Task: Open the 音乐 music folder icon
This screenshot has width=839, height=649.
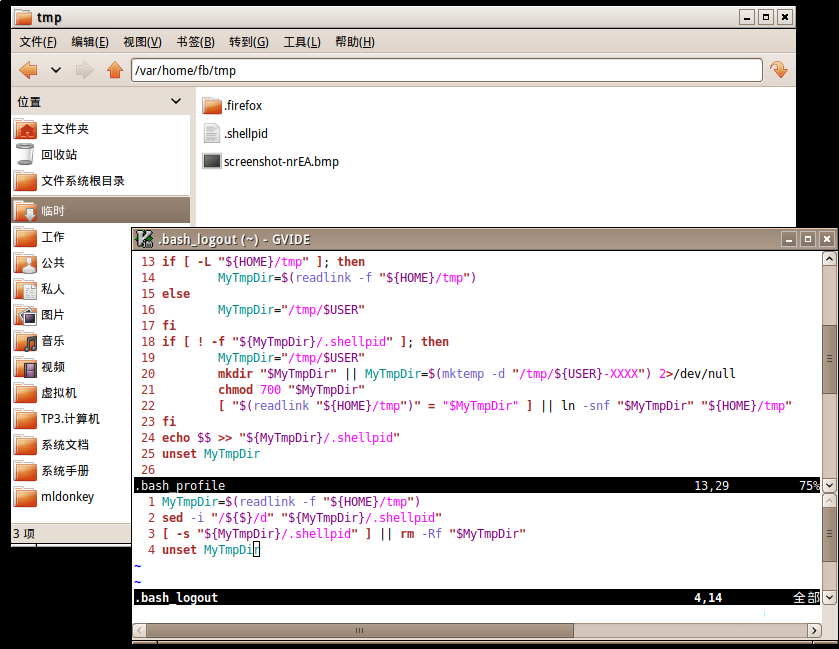Action: (26, 341)
